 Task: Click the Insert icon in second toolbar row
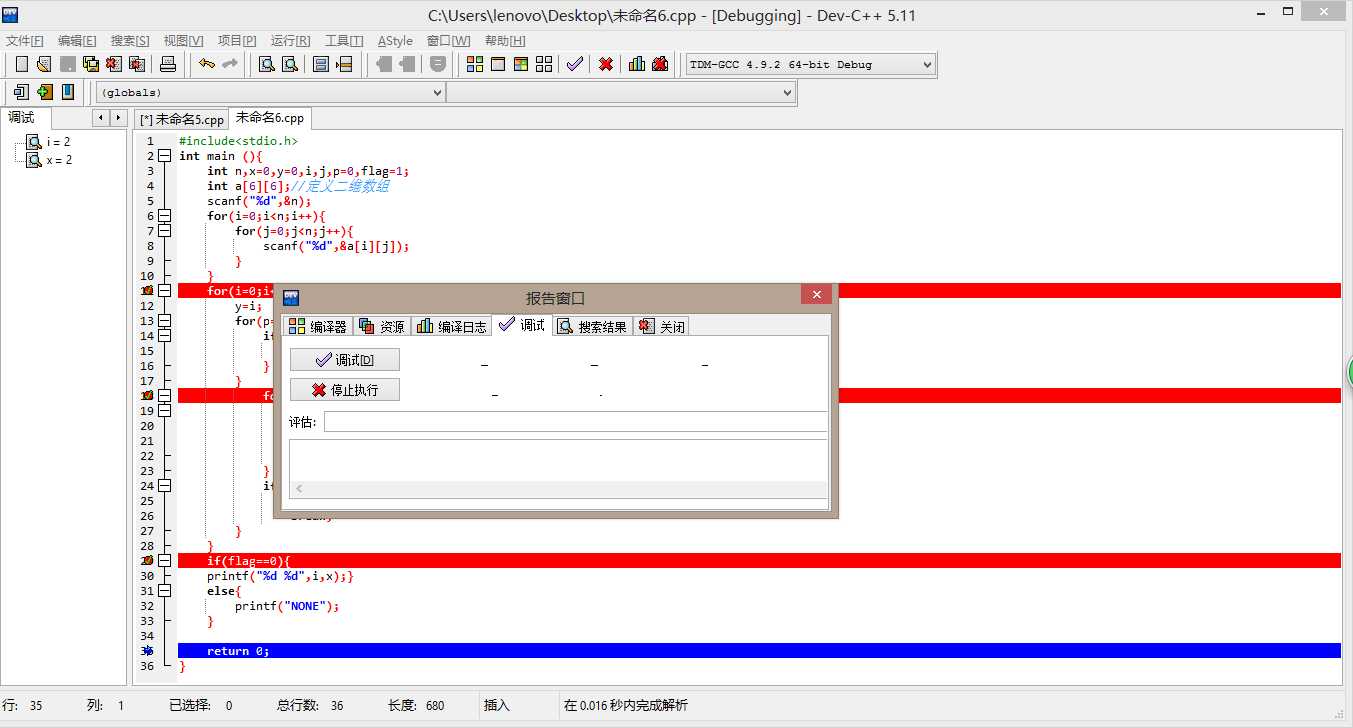pyautogui.click(x=21, y=92)
